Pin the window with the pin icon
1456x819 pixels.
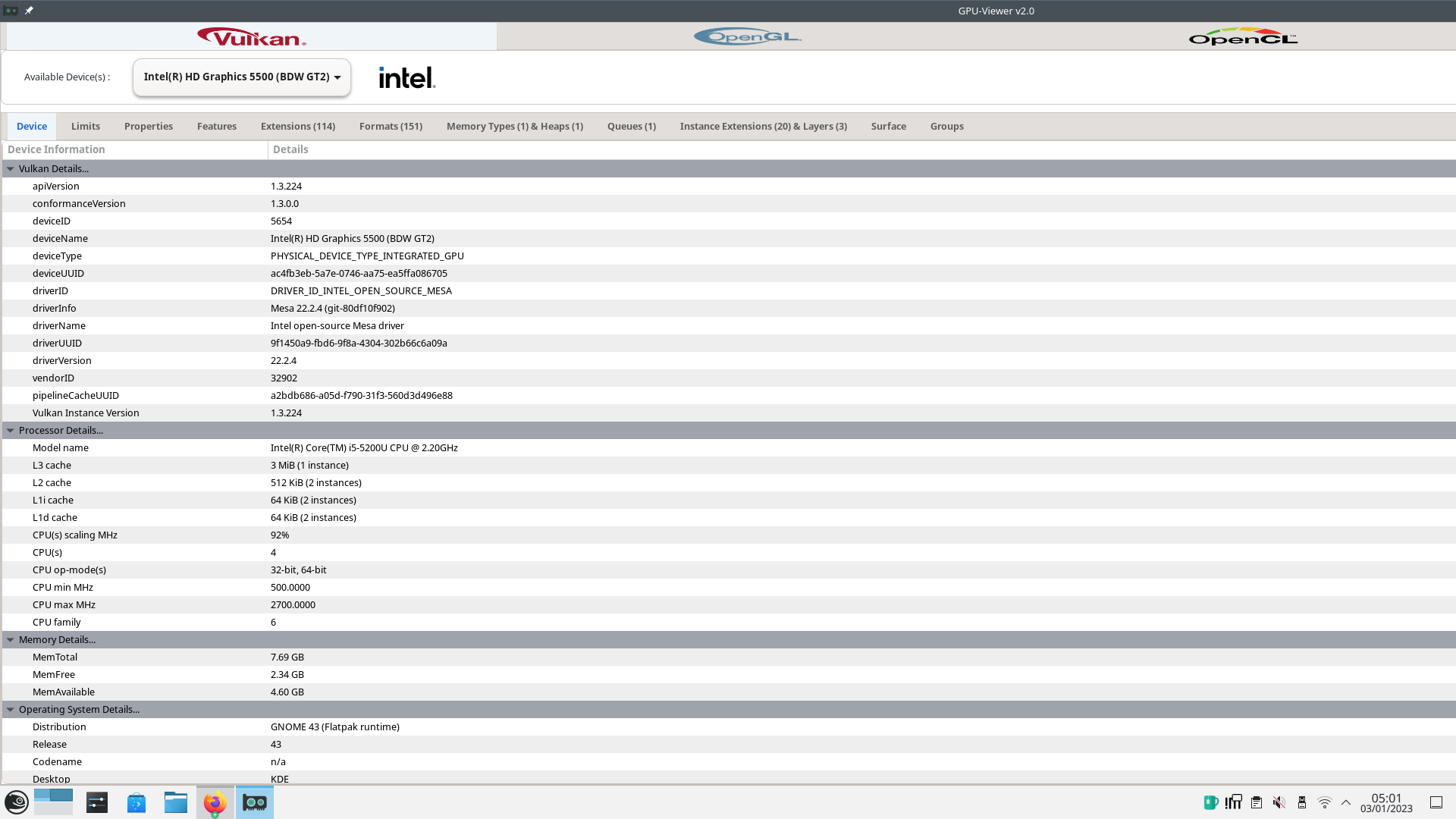tap(29, 11)
